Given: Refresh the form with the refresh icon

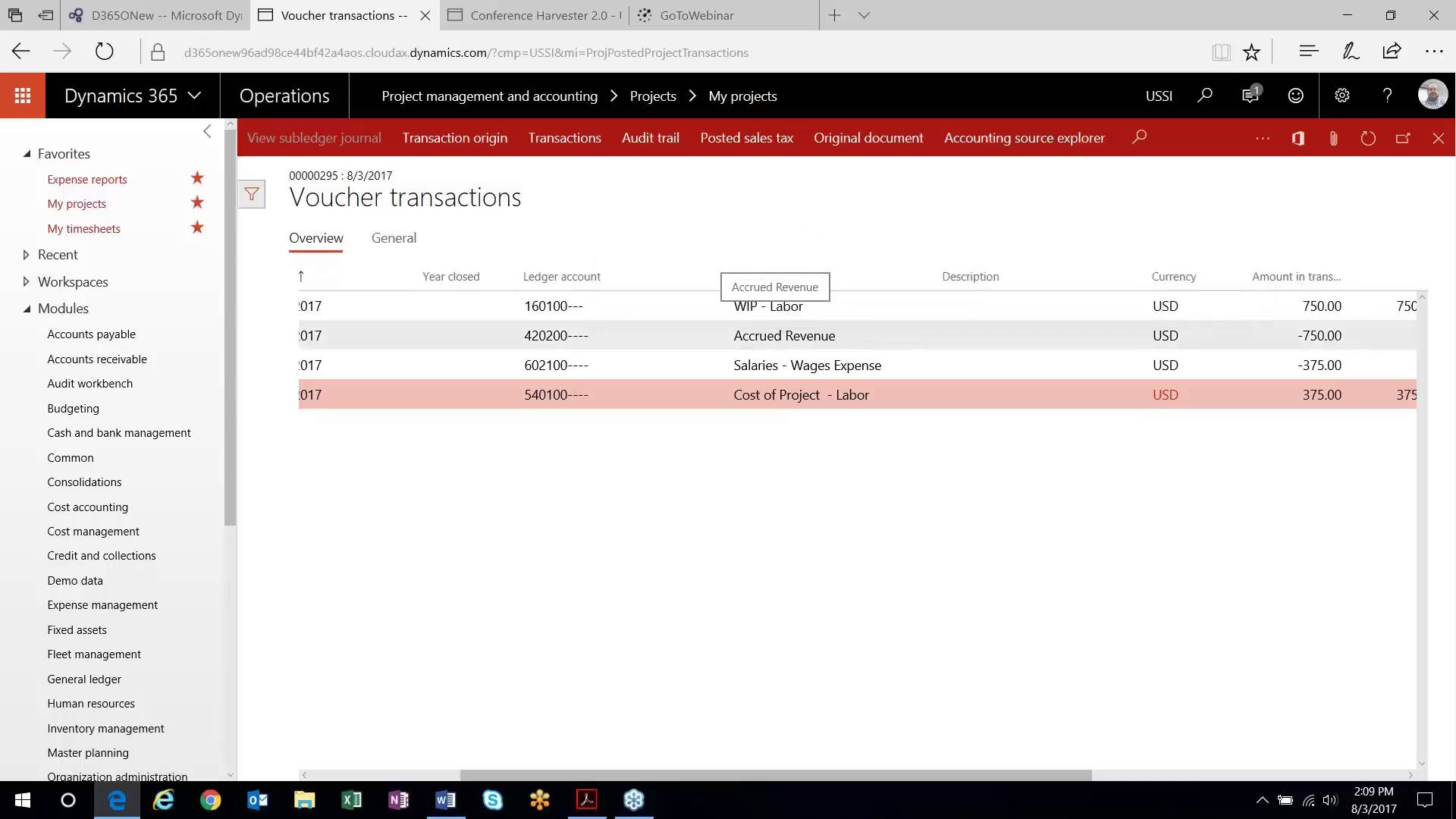Looking at the screenshot, I should click(1368, 138).
